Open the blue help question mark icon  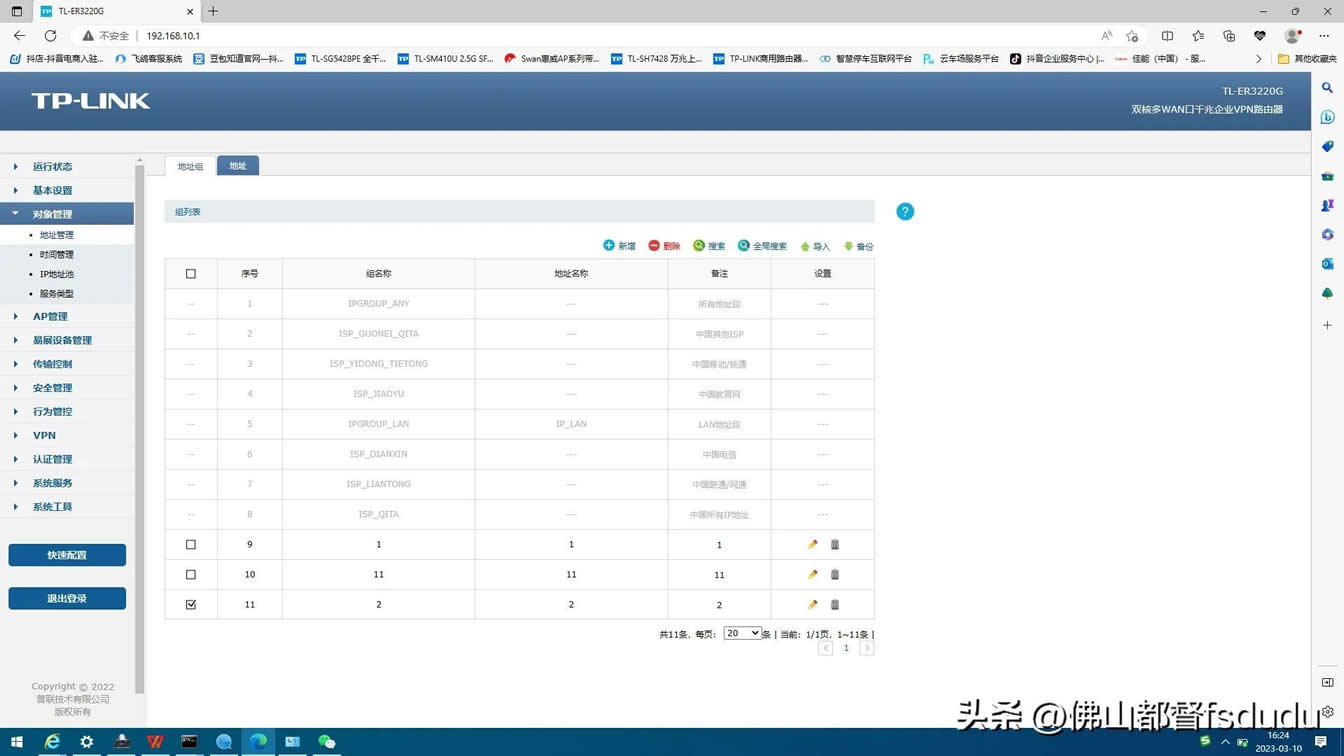click(x=905, y=212)
